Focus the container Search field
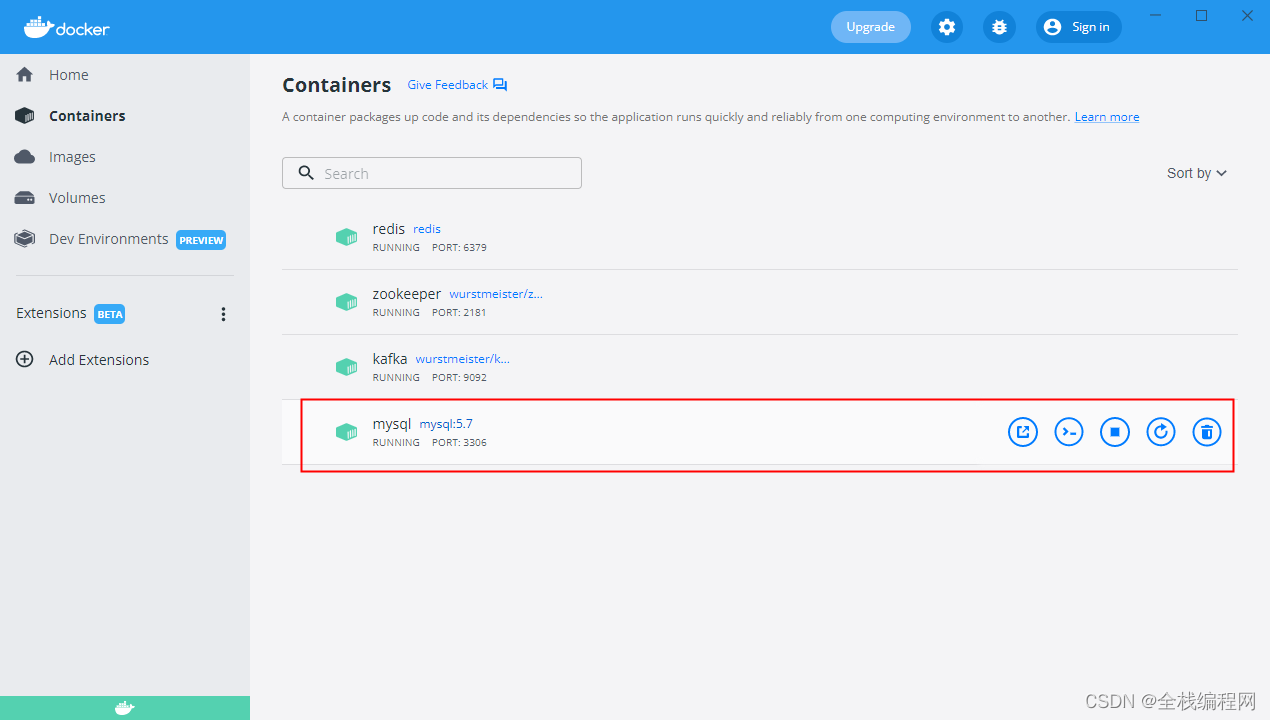 [x=432, y=173]
